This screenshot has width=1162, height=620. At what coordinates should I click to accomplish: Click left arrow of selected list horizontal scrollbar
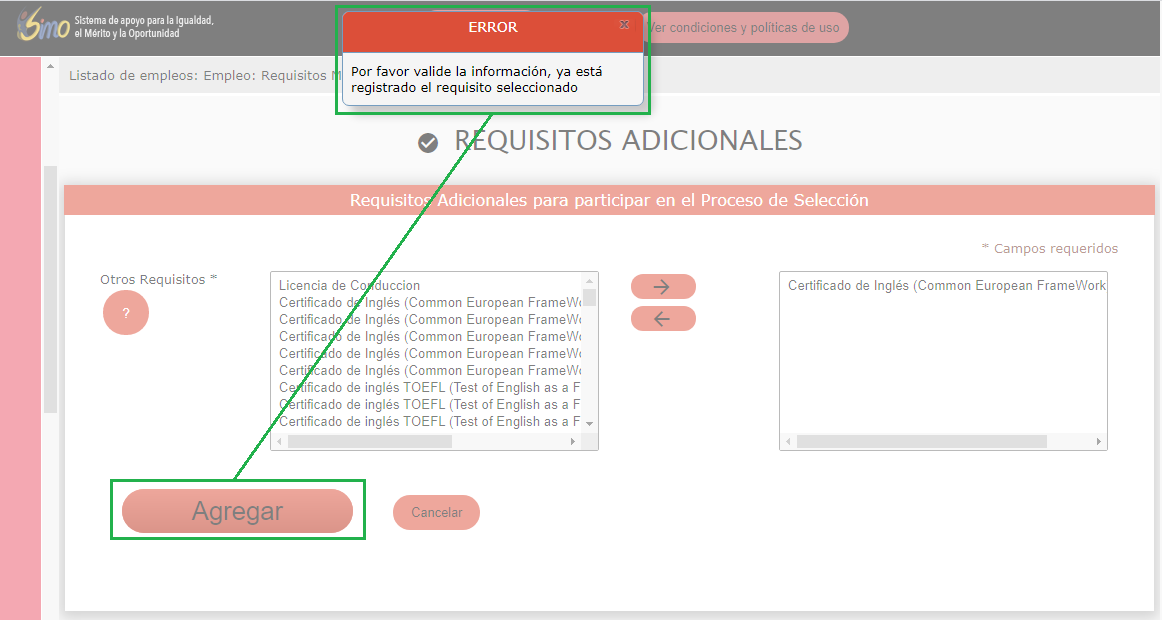789,441
